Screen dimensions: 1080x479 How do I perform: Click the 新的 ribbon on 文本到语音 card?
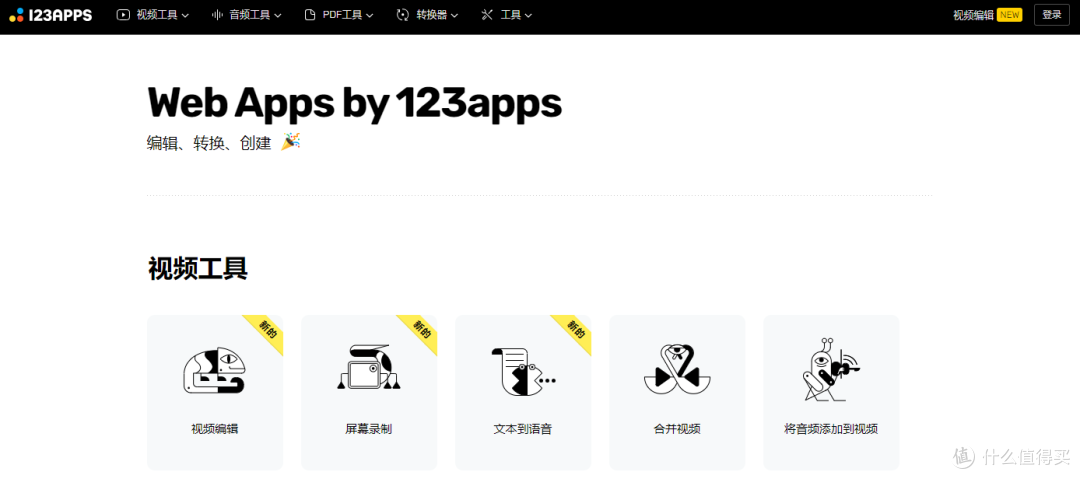point(576,330)
